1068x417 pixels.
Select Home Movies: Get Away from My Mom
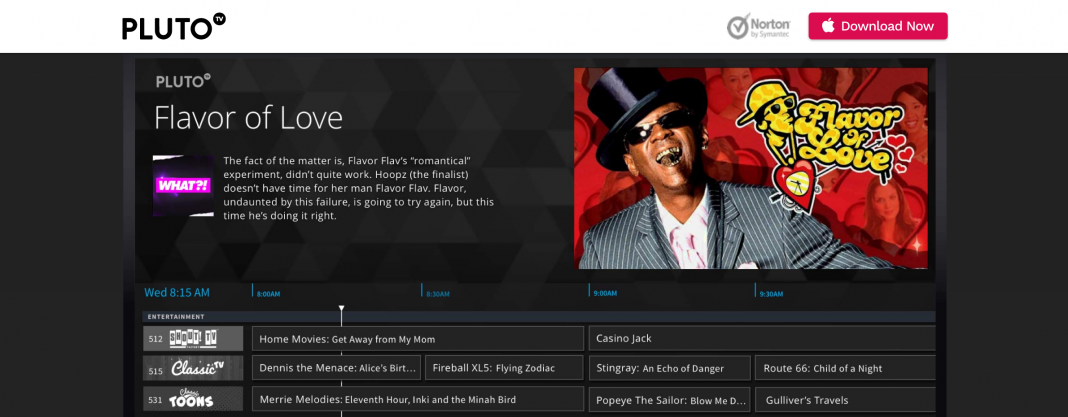tap(418, 339)
